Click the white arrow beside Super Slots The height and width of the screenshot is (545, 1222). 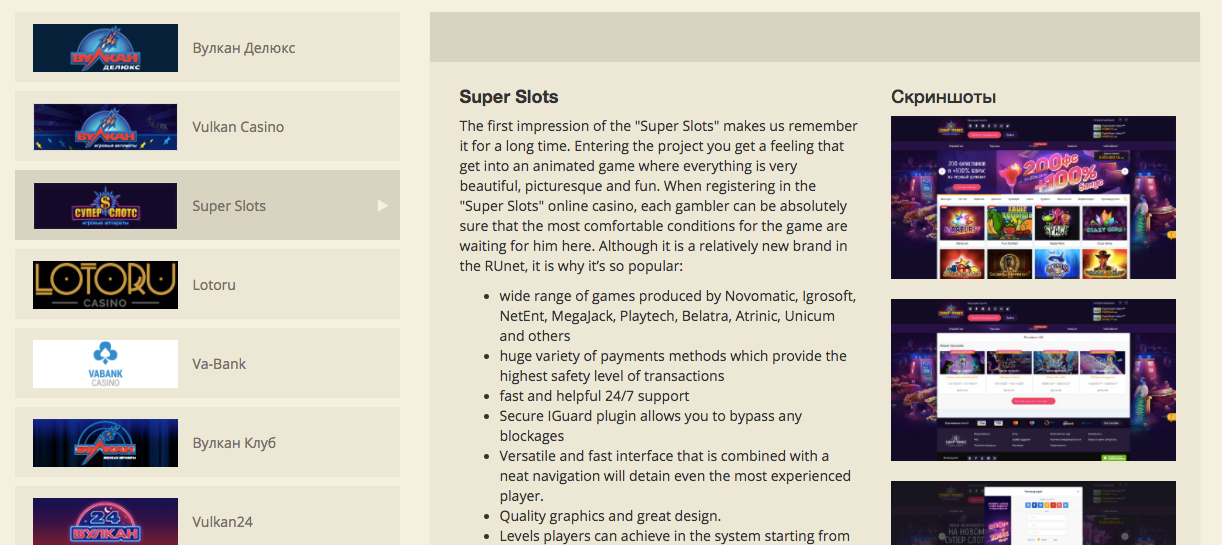[382, 206]
